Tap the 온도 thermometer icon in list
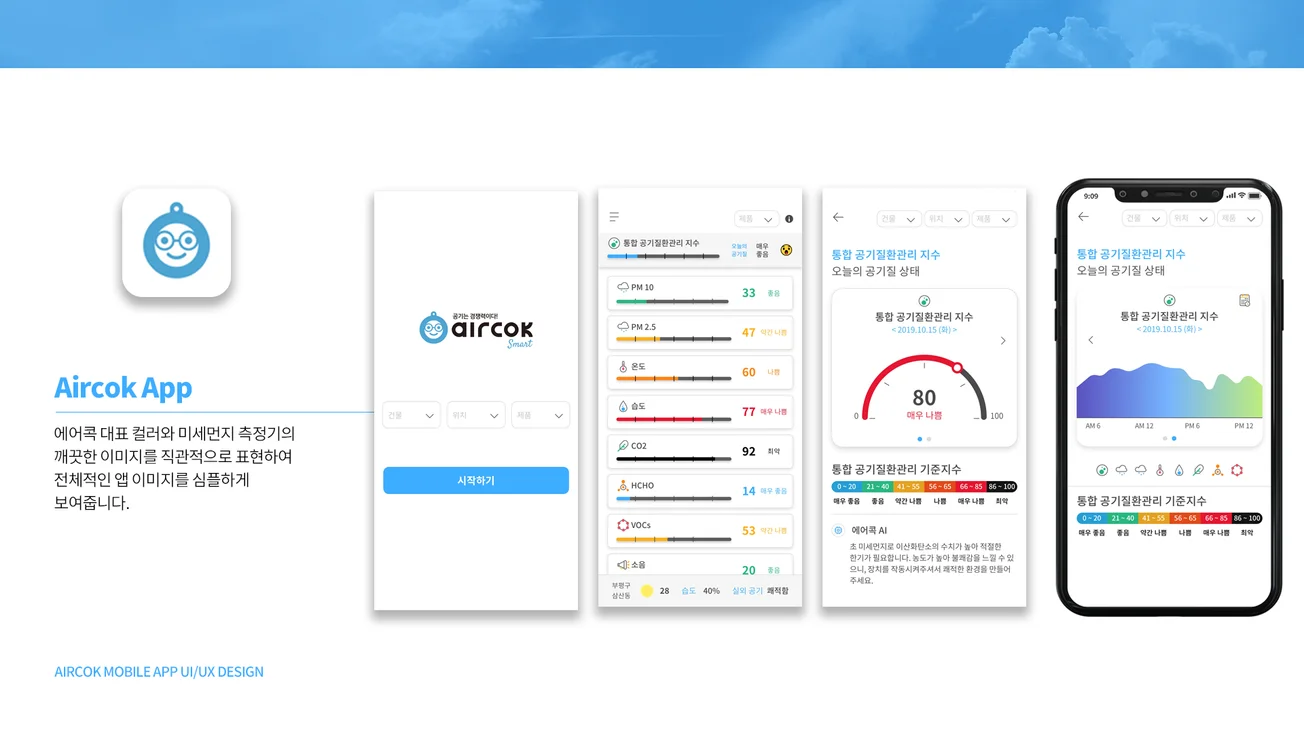Viewport: 1304px width, 734px height. pyautogui.click(x=623, y=367)
